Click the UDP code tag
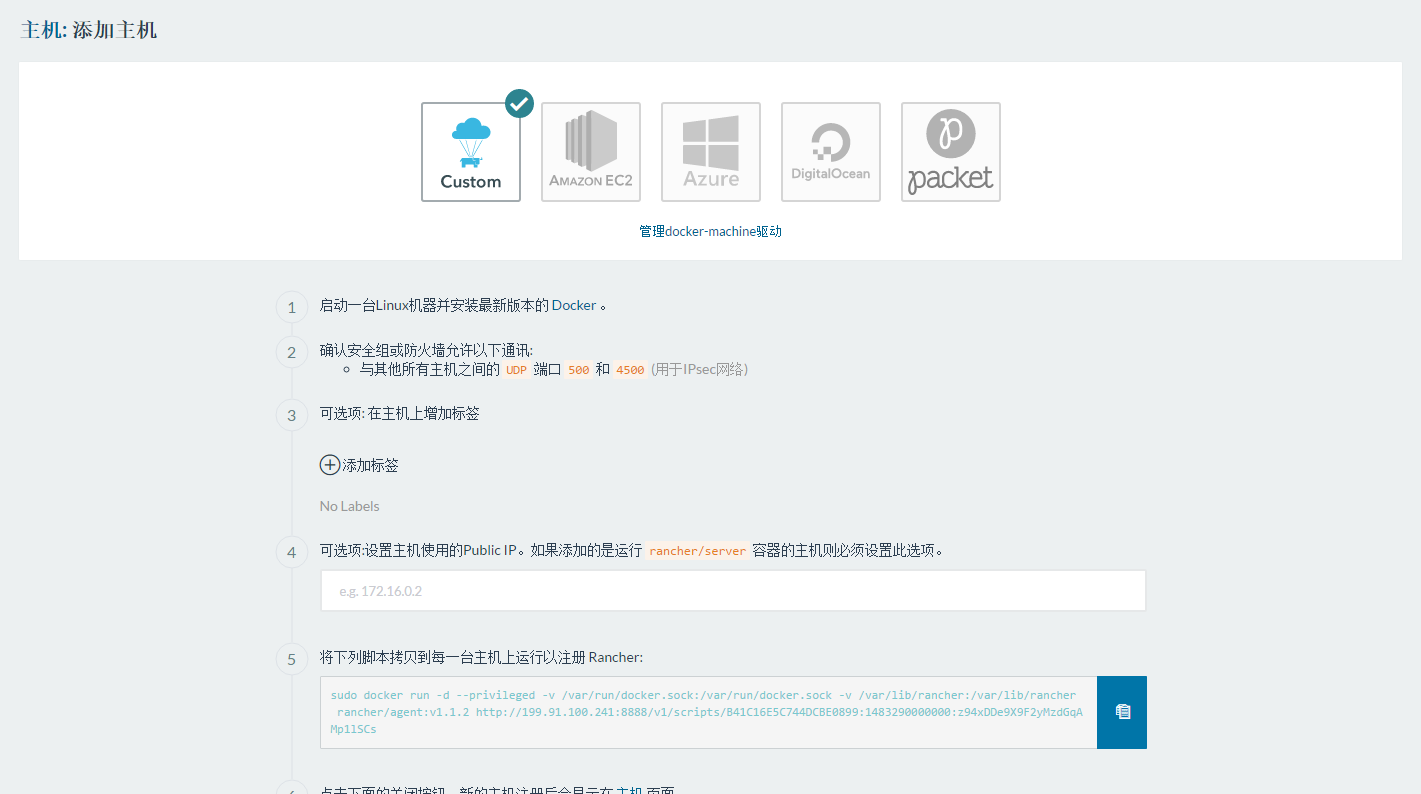The image size is (1421, 794). click(516, 370)
